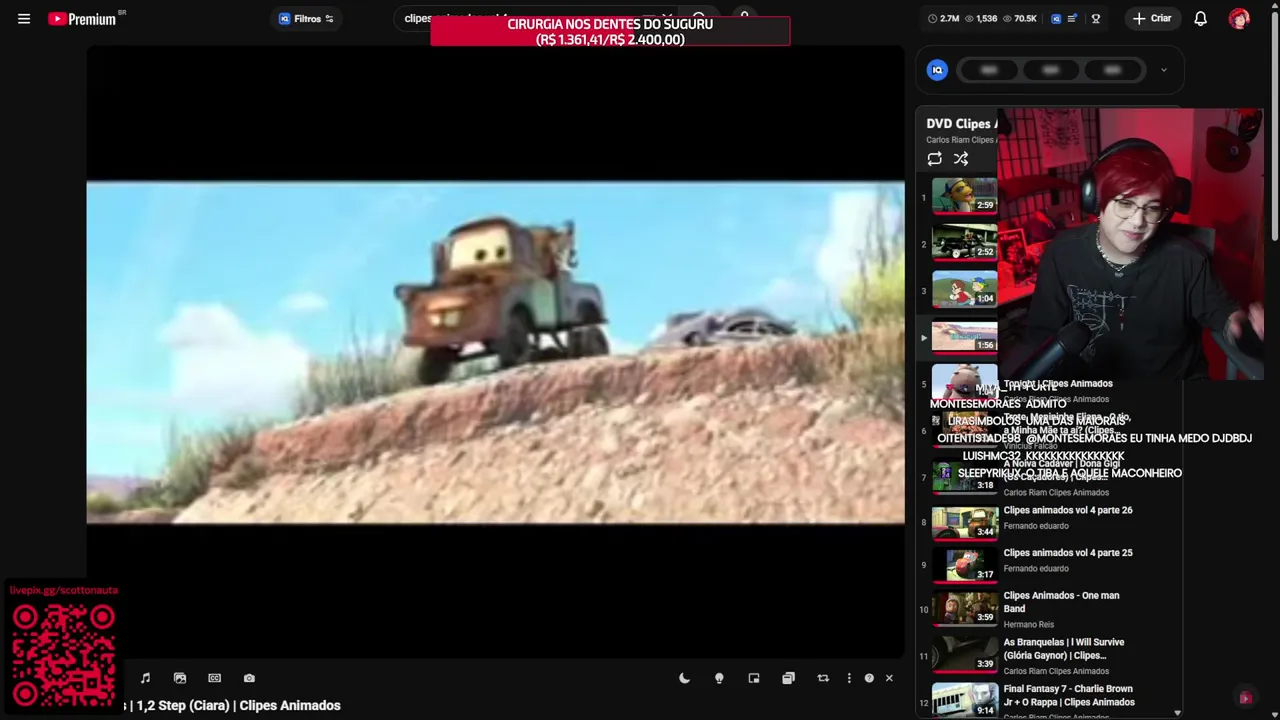The width and height of the screenshot is (1280, 720).
Task: Click the music note icon under player
Action: tap(145, 679)
